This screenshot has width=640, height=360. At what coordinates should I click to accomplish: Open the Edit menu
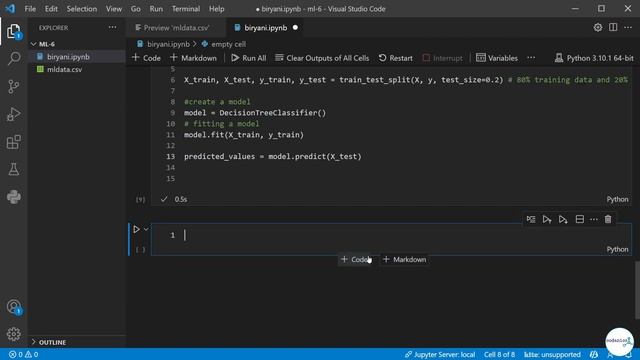coord(51,9)
